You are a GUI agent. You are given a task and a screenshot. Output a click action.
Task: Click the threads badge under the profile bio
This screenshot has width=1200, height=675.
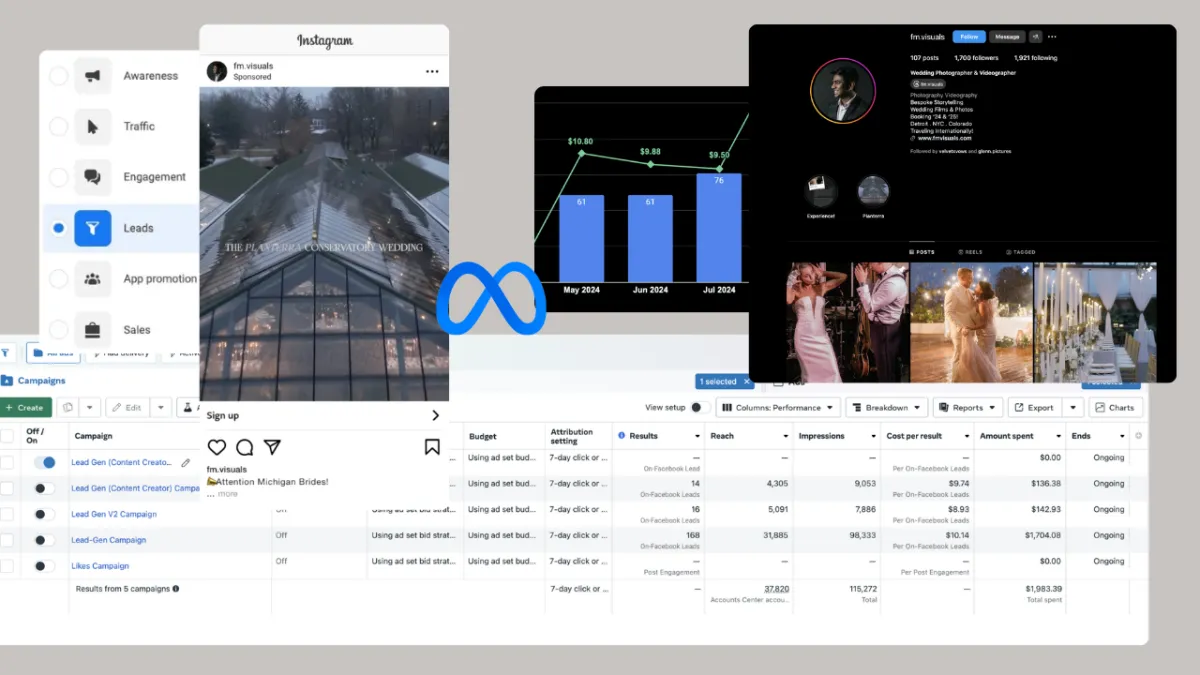pyautogui.click(x=928, y=84)
